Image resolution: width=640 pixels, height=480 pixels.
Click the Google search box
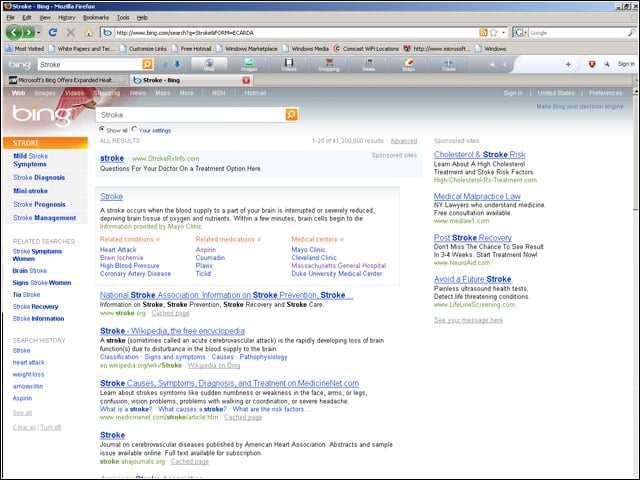pos(577,33)
